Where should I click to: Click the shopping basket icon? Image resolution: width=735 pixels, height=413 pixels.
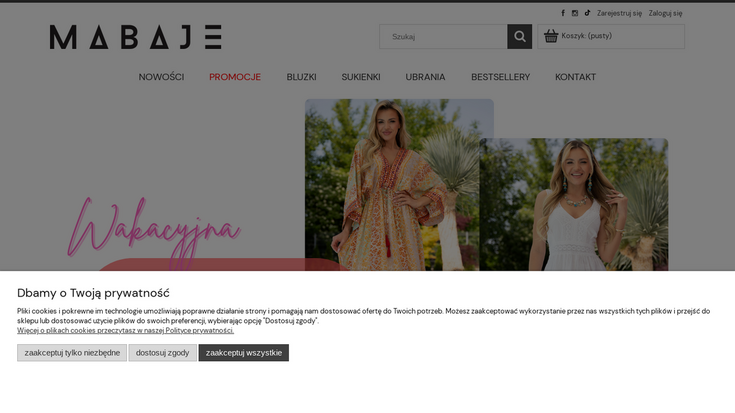click(x=551, y=36)
